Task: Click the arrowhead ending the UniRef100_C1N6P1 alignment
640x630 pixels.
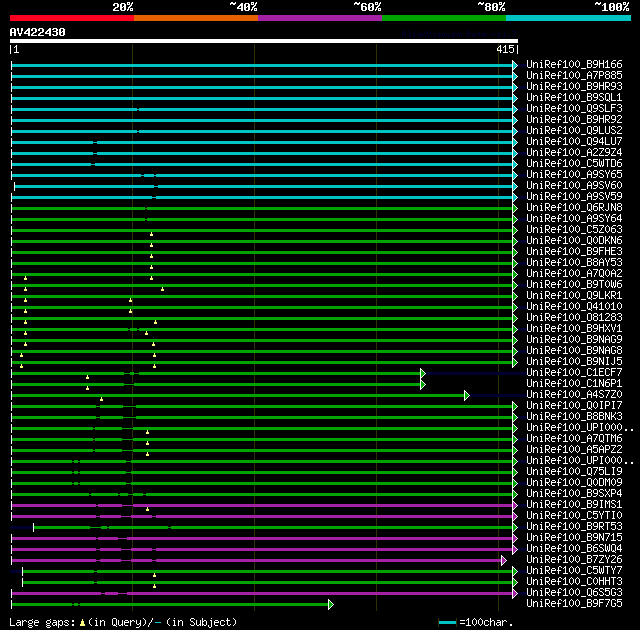Action: 423,384
